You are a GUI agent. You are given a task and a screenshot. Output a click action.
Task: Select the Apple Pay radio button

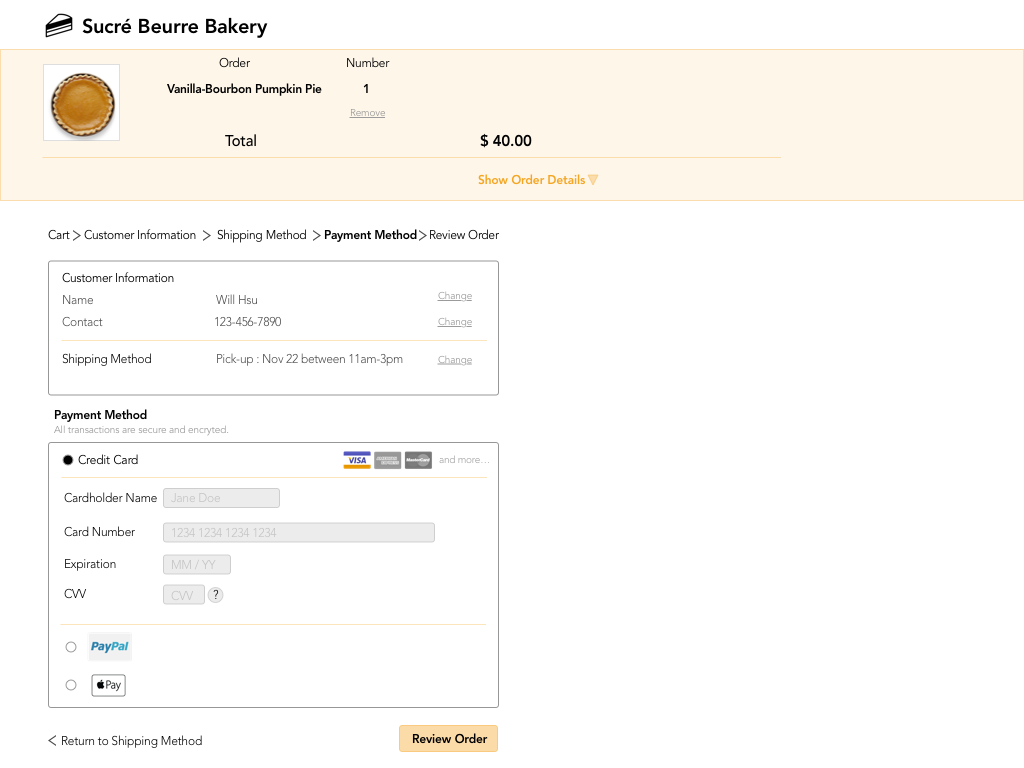pyautogui.click(x=71, y=685)
